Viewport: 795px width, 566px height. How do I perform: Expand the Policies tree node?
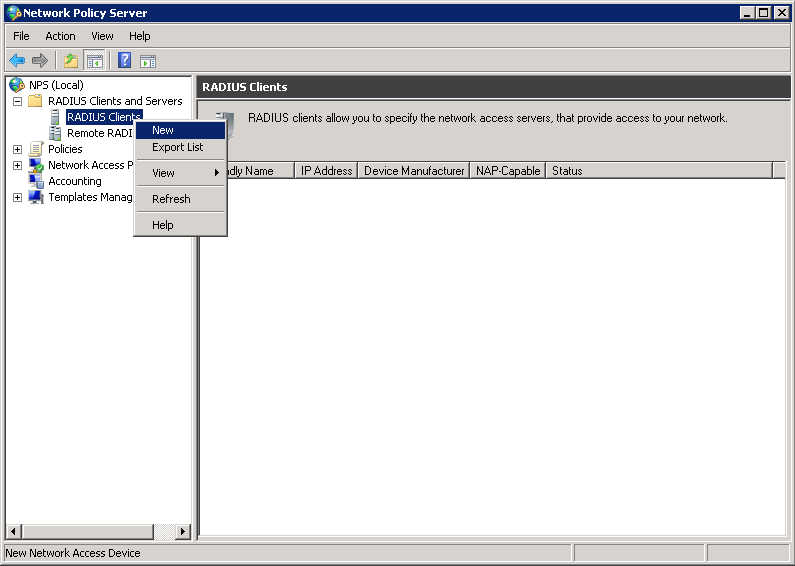click(17, 149)
